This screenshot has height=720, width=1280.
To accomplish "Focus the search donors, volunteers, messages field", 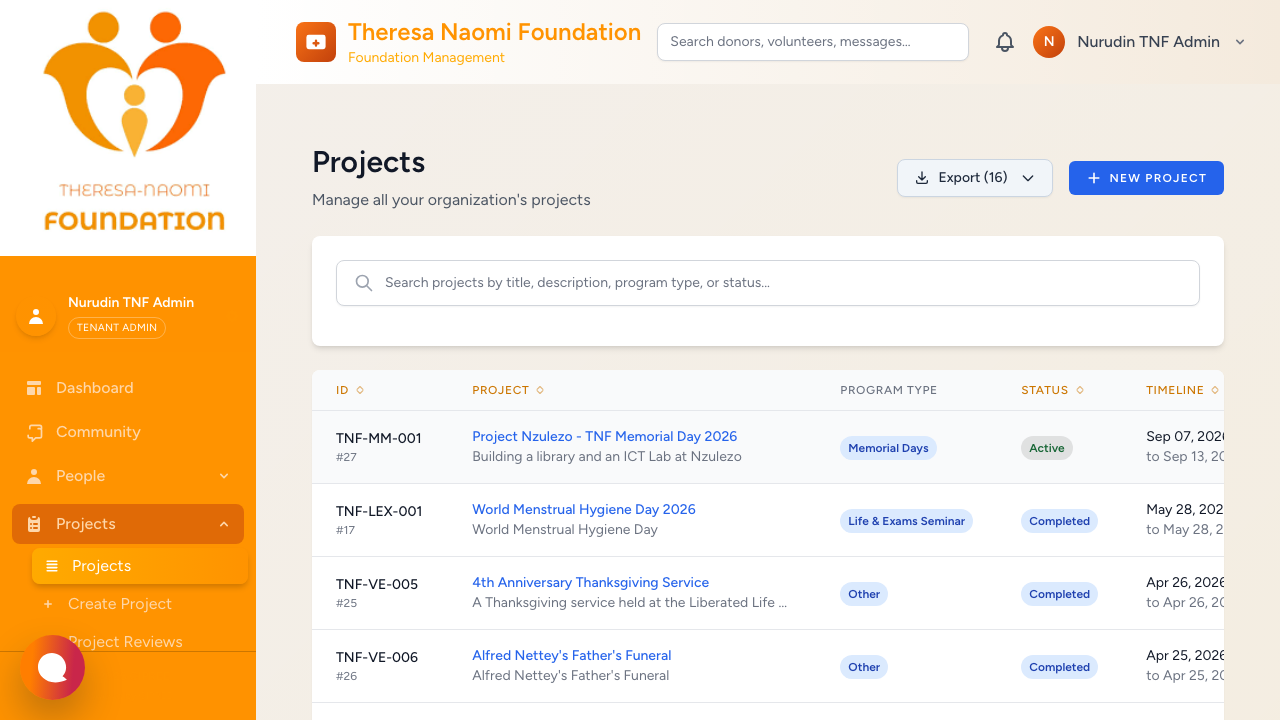I will point(813,42).
